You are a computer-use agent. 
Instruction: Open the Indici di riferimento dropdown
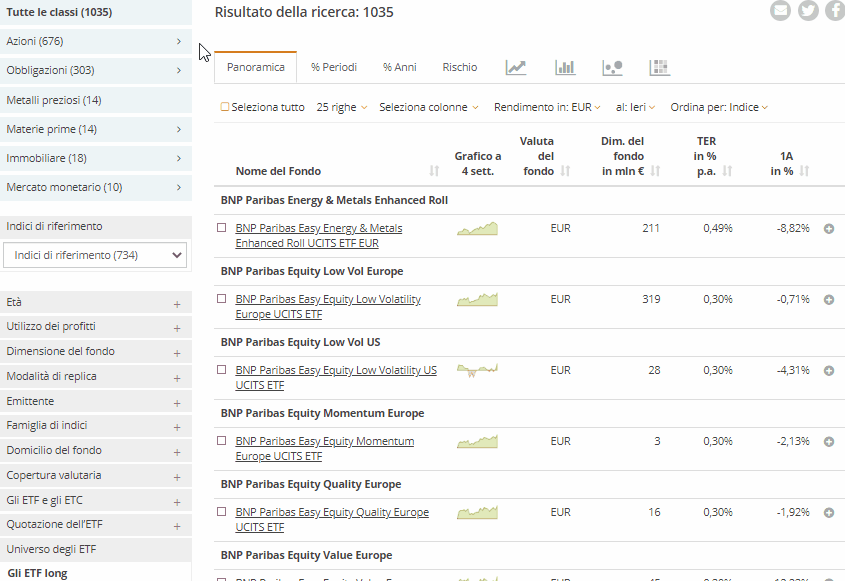(95, 255)
